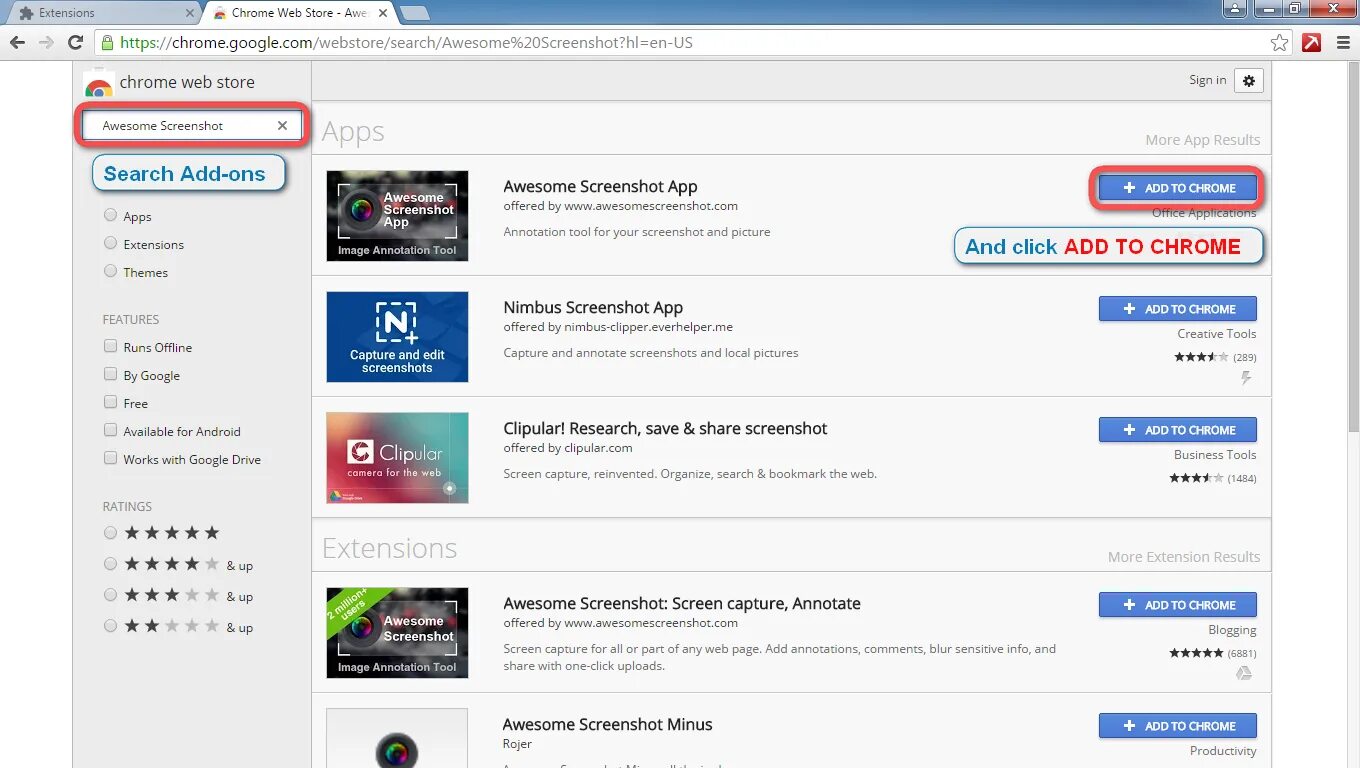The image size is (1360, 768).
Task: Click Sign in link
Action: point(1207,80)
